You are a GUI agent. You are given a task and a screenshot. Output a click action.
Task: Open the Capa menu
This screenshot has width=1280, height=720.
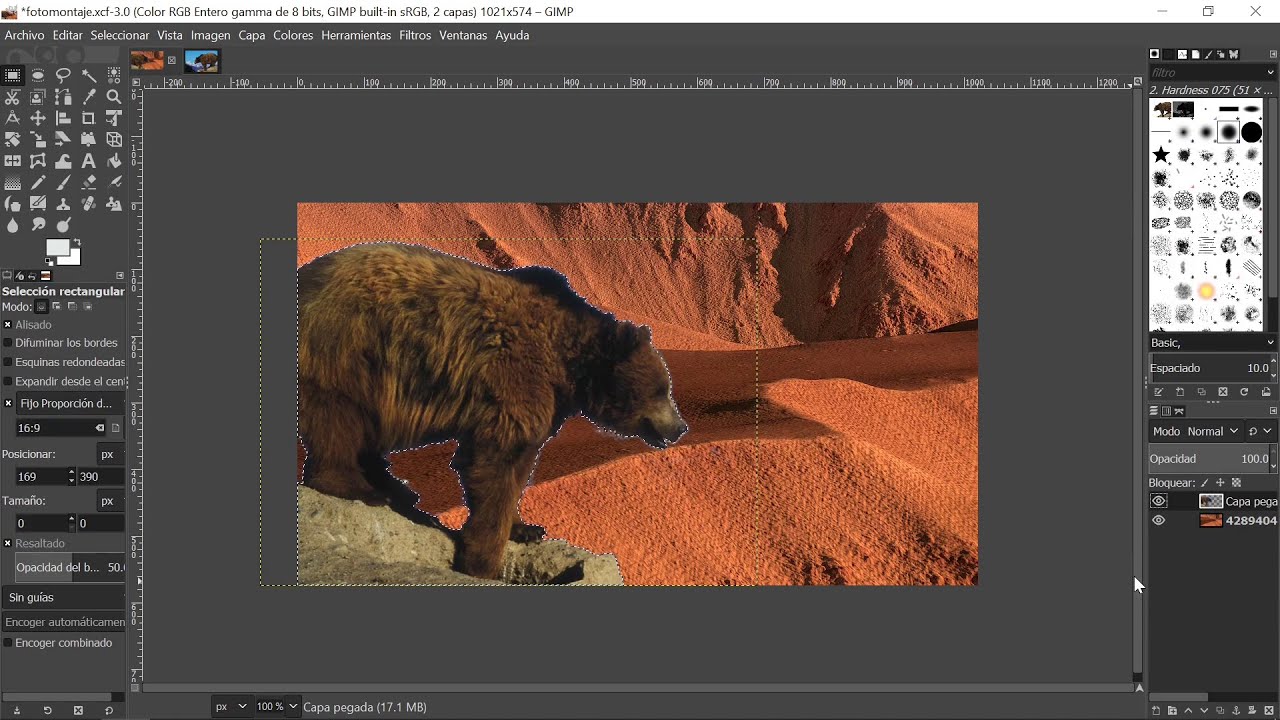pos(252,35)
